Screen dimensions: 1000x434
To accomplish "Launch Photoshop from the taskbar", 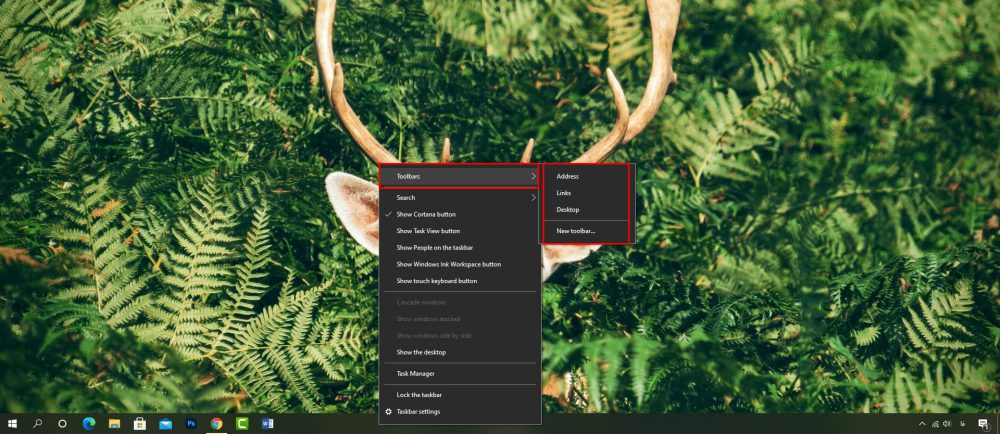I will point(191,424).
